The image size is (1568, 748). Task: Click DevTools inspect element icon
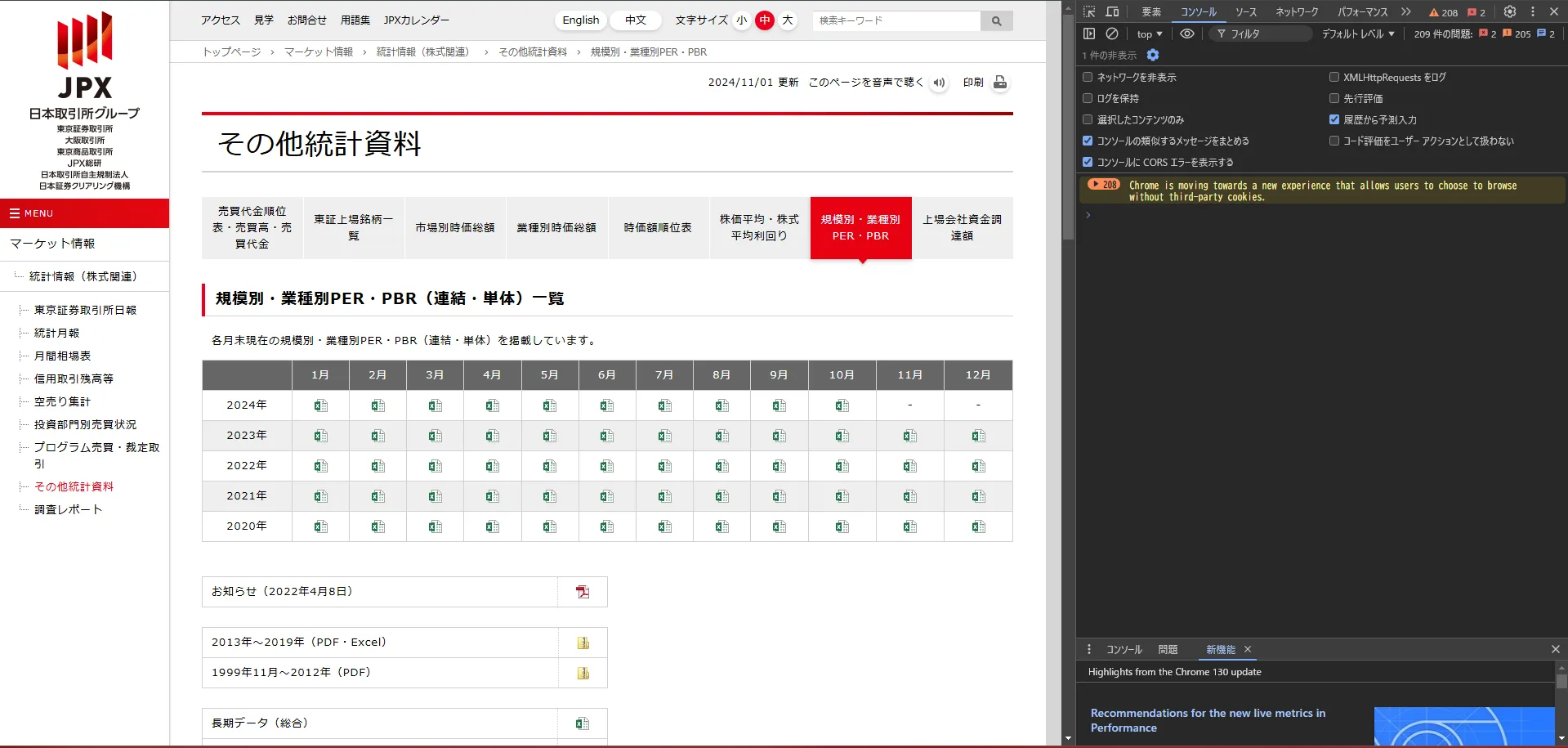tap(1089, 11)
